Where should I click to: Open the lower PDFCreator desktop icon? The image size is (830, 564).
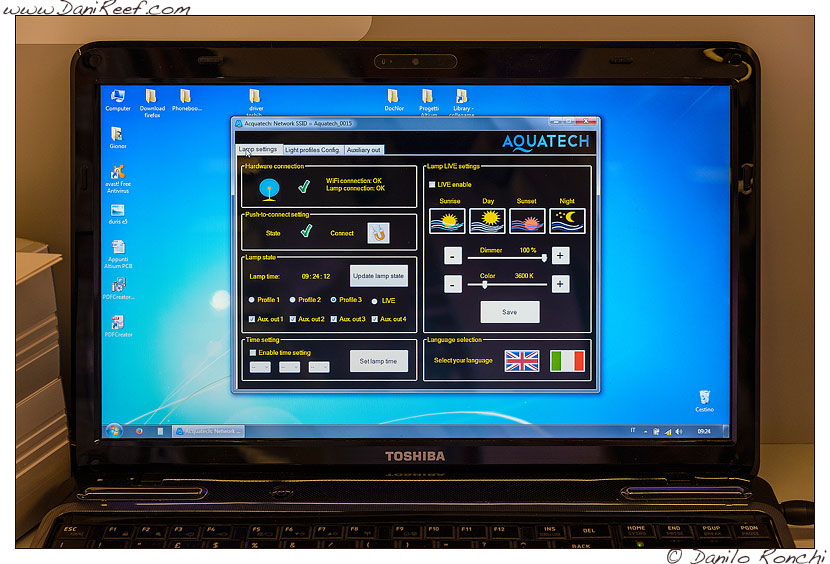click(x=119, y=326)
